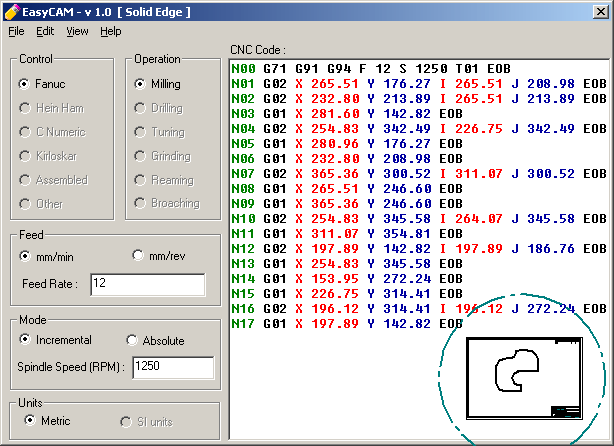The height and width of the screenshot is (446, 614).
Task: Click code line N02 G02 X 232.80
Action: (x=419, y=99)
